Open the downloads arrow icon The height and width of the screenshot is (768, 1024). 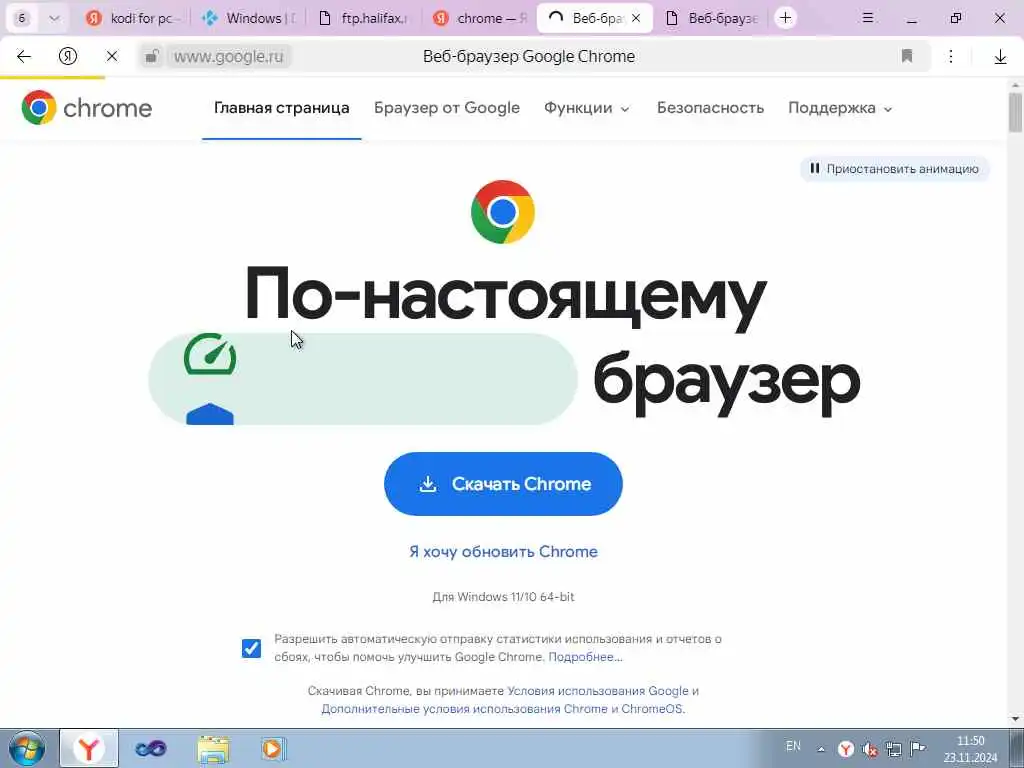coord(1000,57)
